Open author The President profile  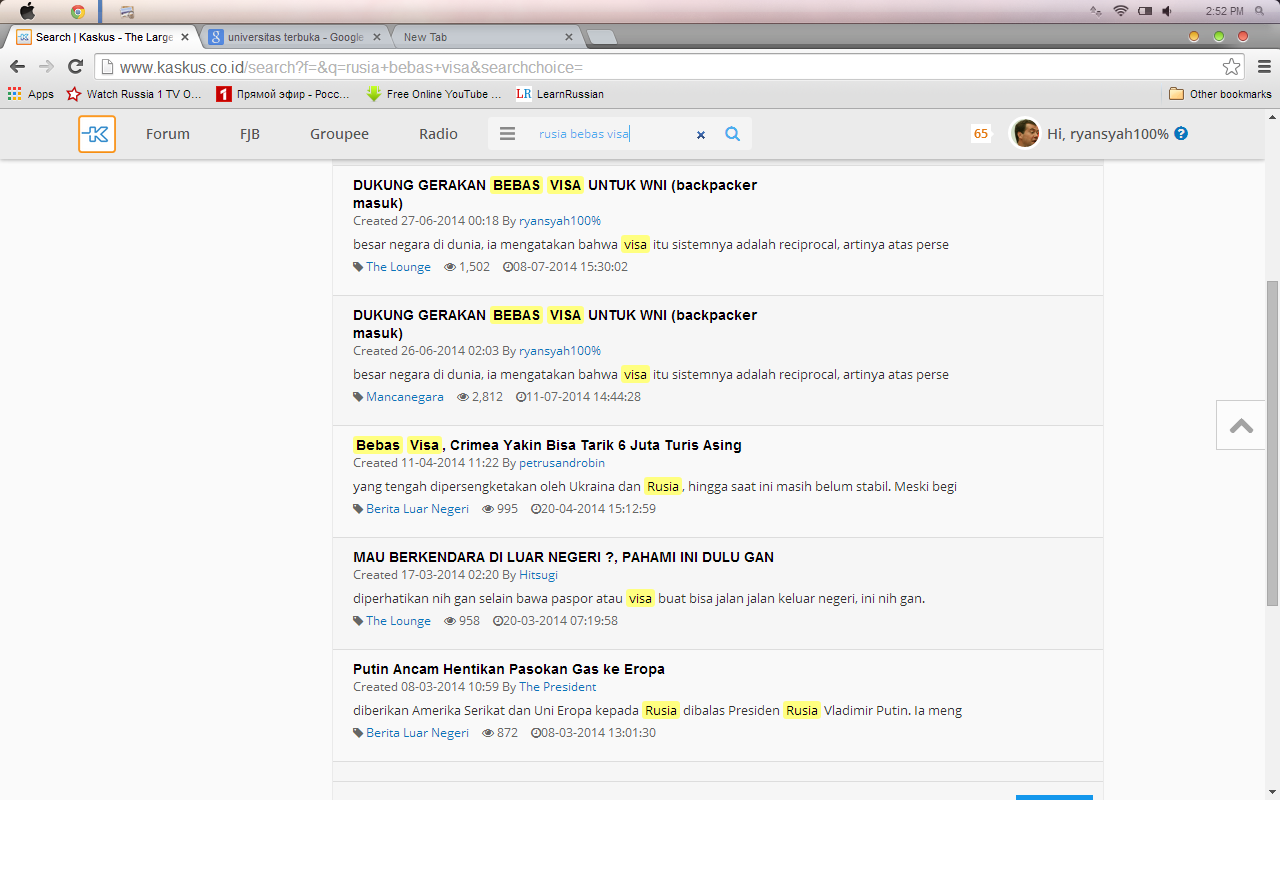[557, 687]
